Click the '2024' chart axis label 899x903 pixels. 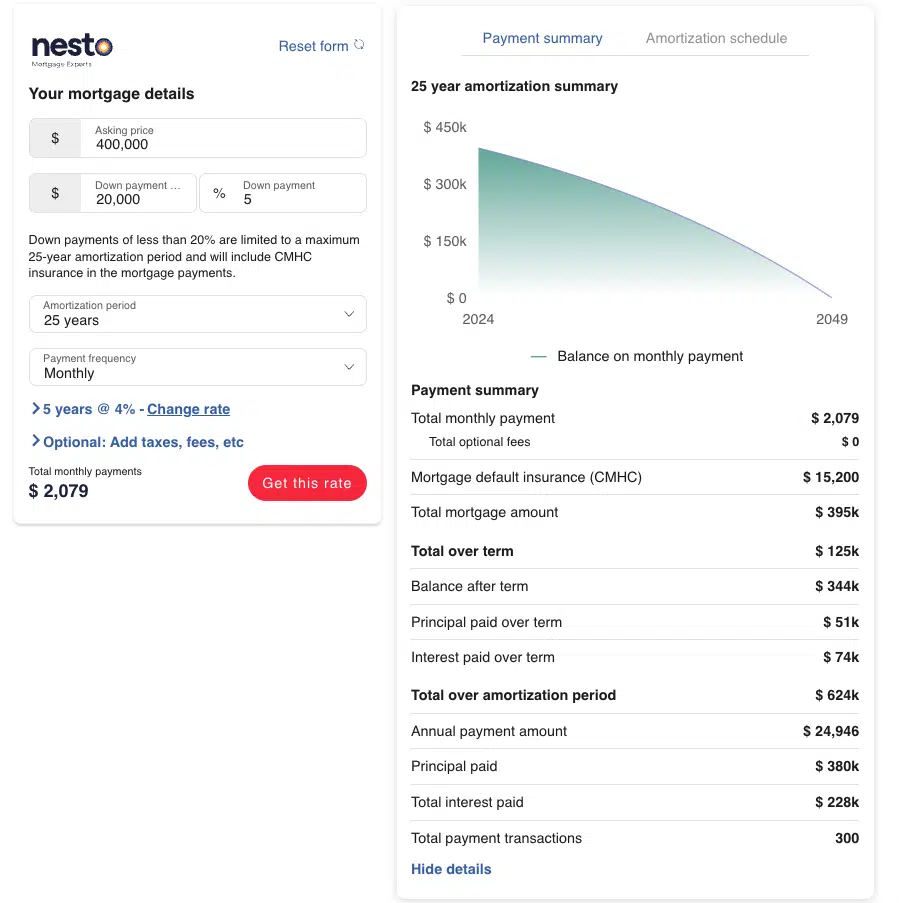478,319
